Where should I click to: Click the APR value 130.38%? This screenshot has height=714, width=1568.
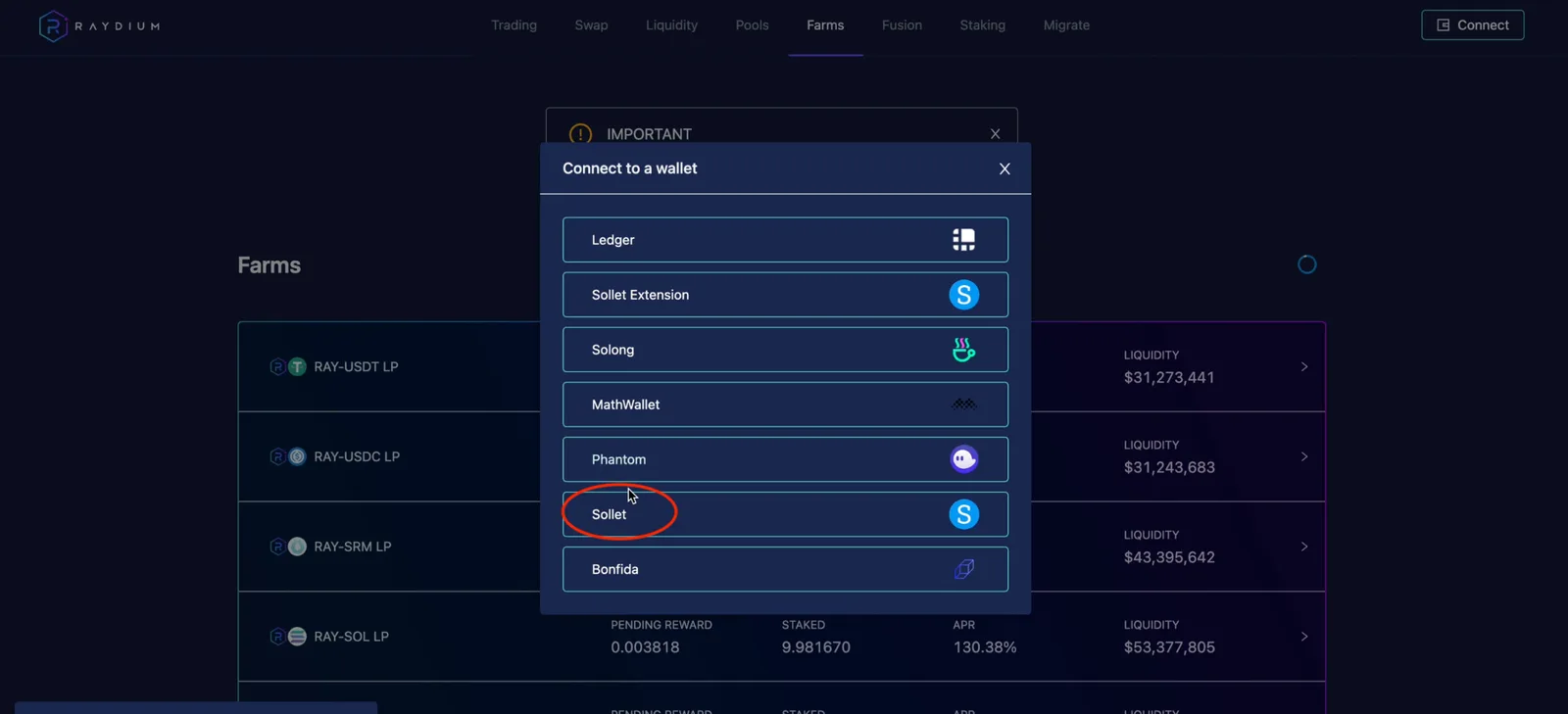(x=984, y=647)
